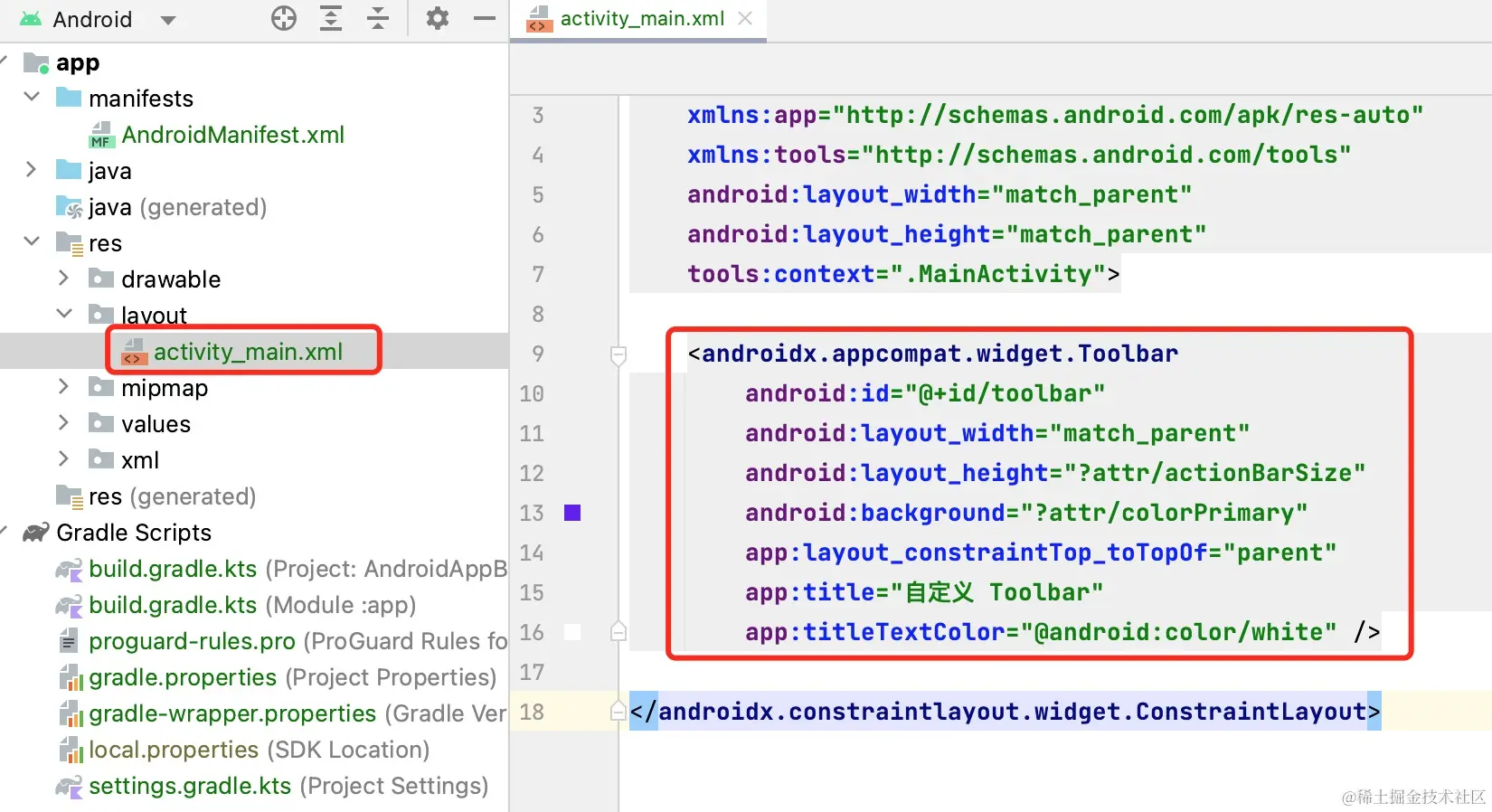Collapse the layout folder
The width and height of the screenshot is (1492, 812).
pyautogui.click(x=63, y=314)
